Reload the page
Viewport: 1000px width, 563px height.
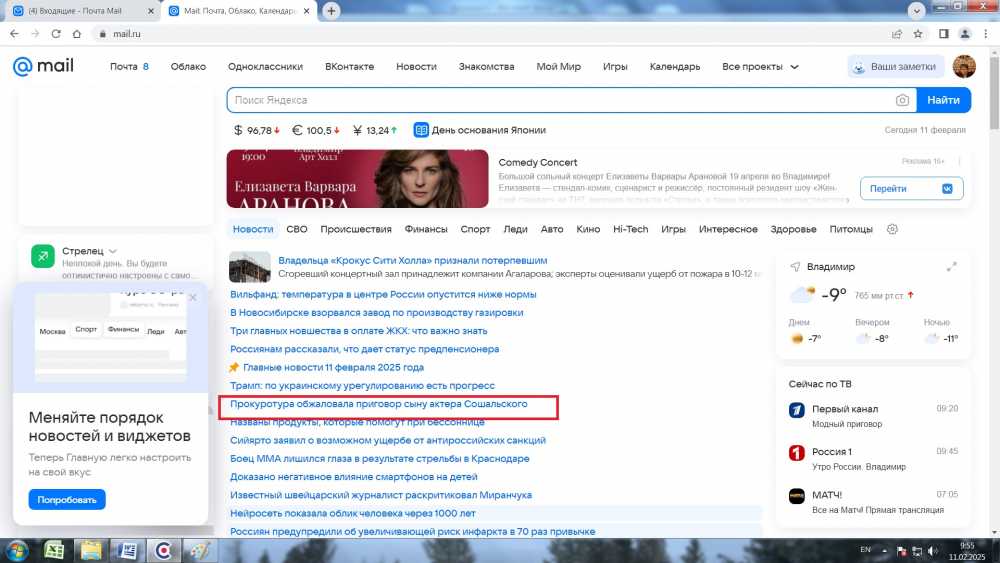[55, 34]
